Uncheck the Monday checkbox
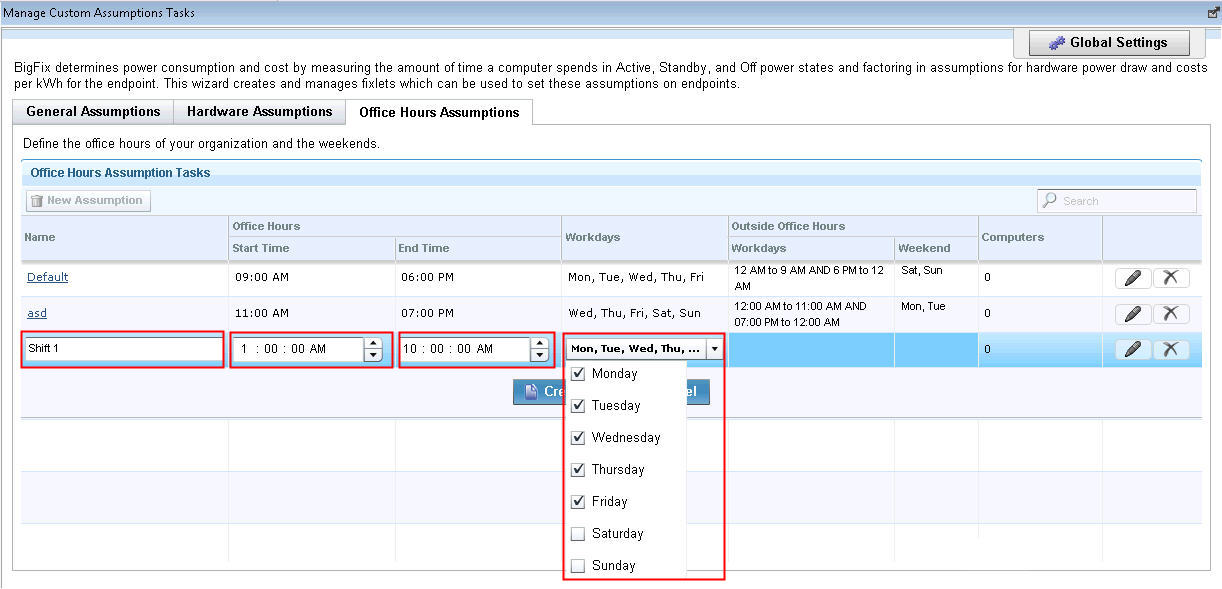1222x589 pixels. coord(578,374)
